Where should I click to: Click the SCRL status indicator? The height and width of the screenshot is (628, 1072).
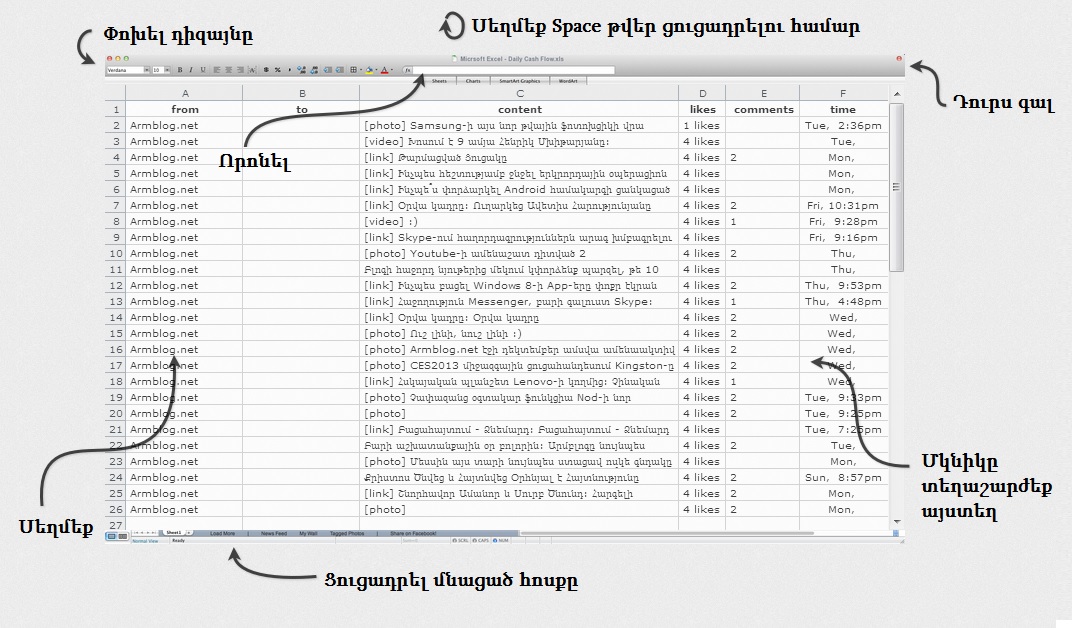460,541
